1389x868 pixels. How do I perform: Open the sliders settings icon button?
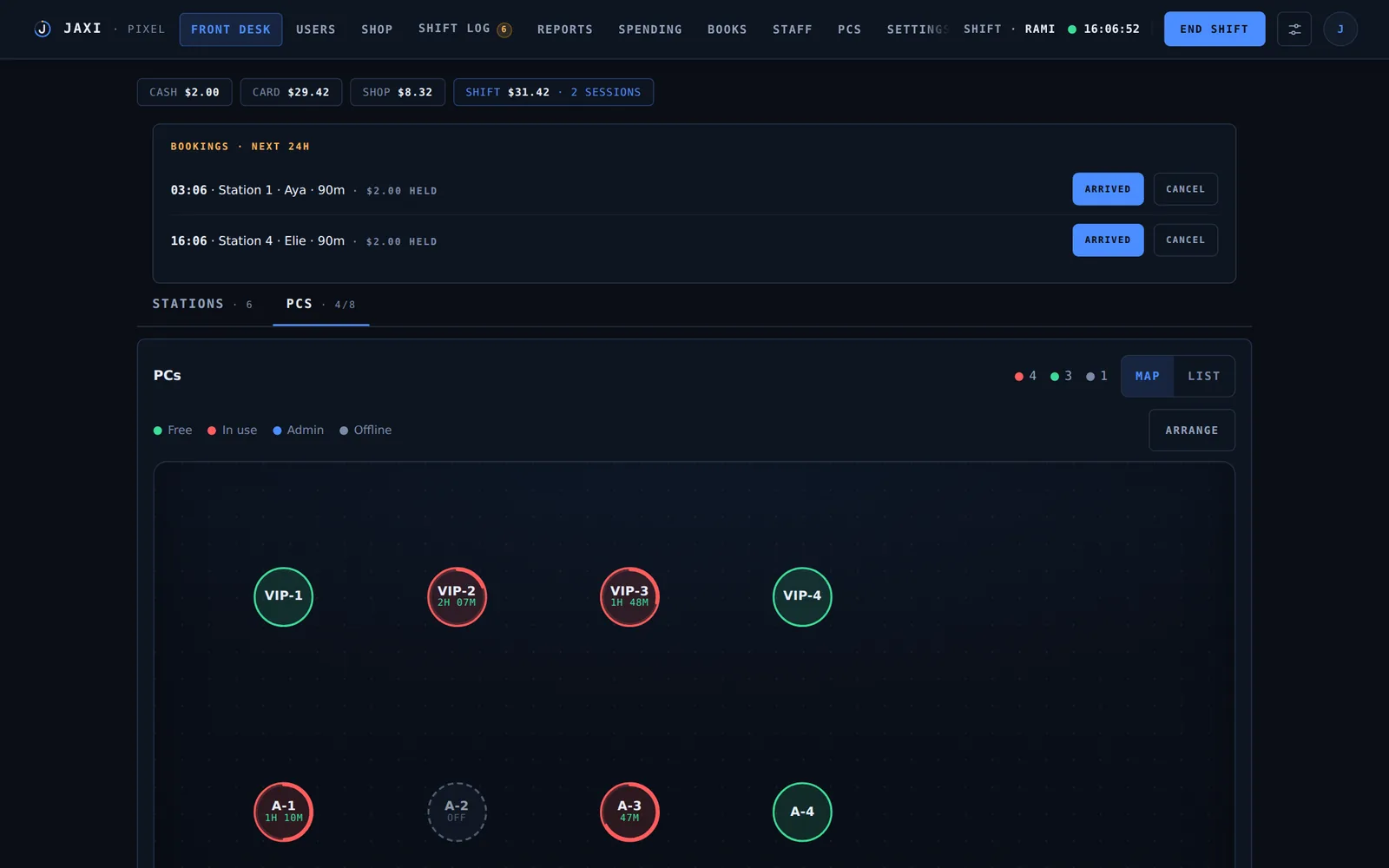coord(1294,29)
